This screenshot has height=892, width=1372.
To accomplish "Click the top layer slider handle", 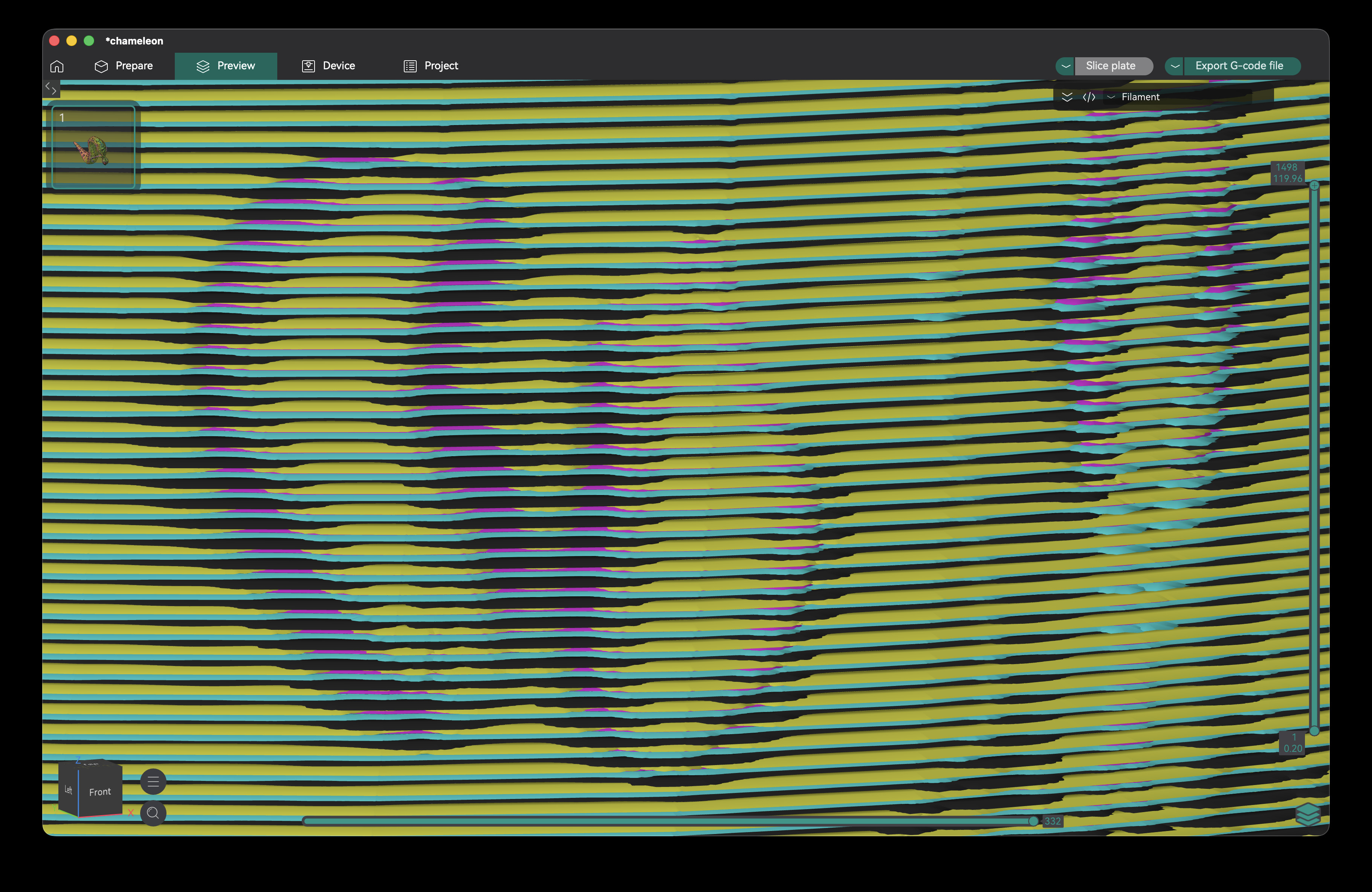I will [x=1314, y=185].
